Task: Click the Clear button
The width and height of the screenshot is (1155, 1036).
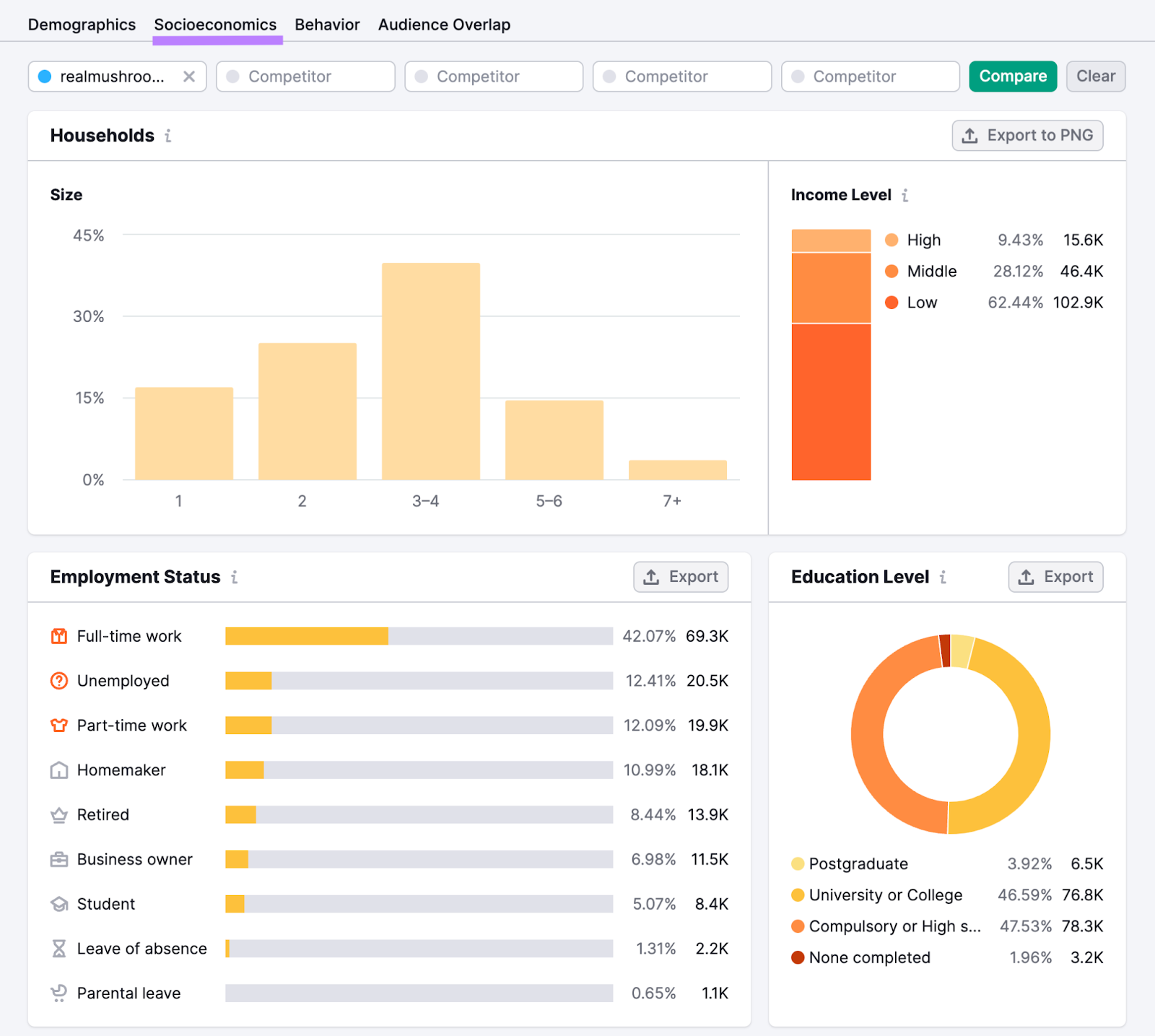Action: 1096,77
